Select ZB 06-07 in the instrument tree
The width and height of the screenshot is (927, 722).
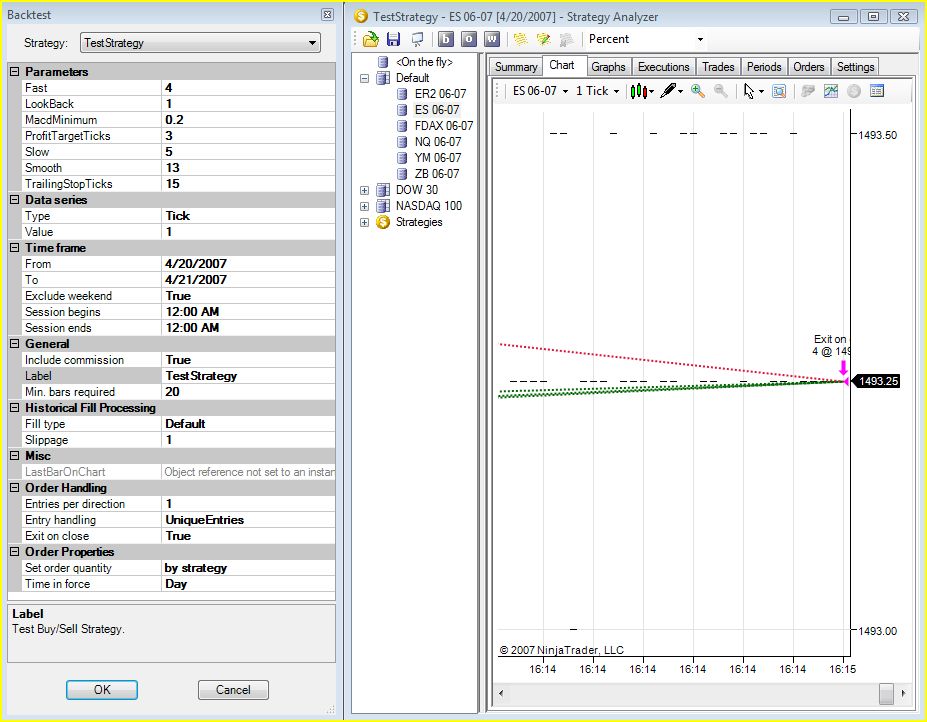[x=437, y=174]
